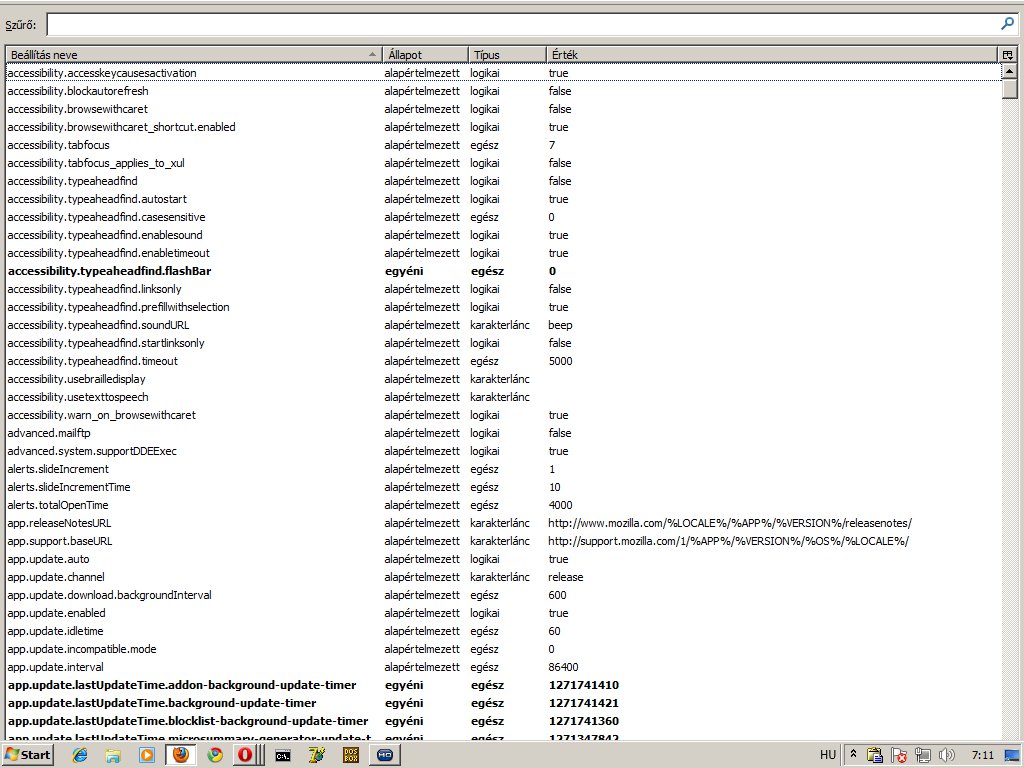Screen dimensions: 1024x768
Task: Click the clipboard tray icon
Action: click(874, 755)
